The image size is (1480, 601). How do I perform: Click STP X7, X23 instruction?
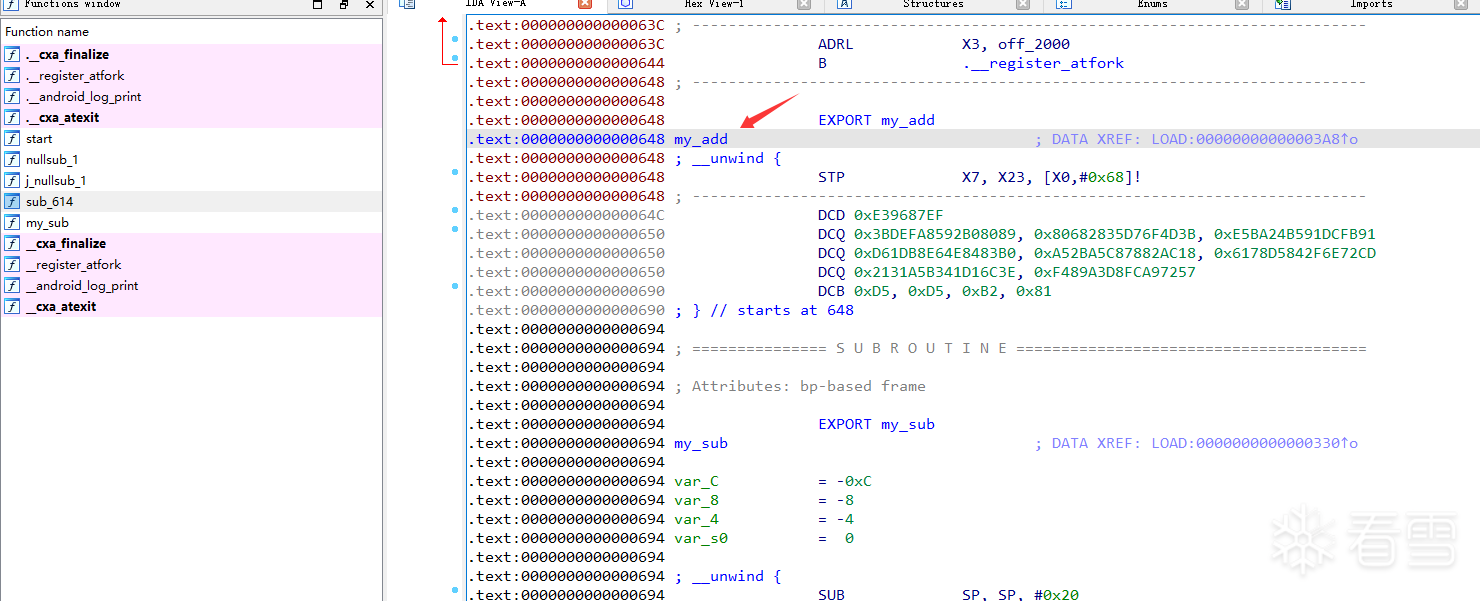pyautogui.click(x=980, y=177)
